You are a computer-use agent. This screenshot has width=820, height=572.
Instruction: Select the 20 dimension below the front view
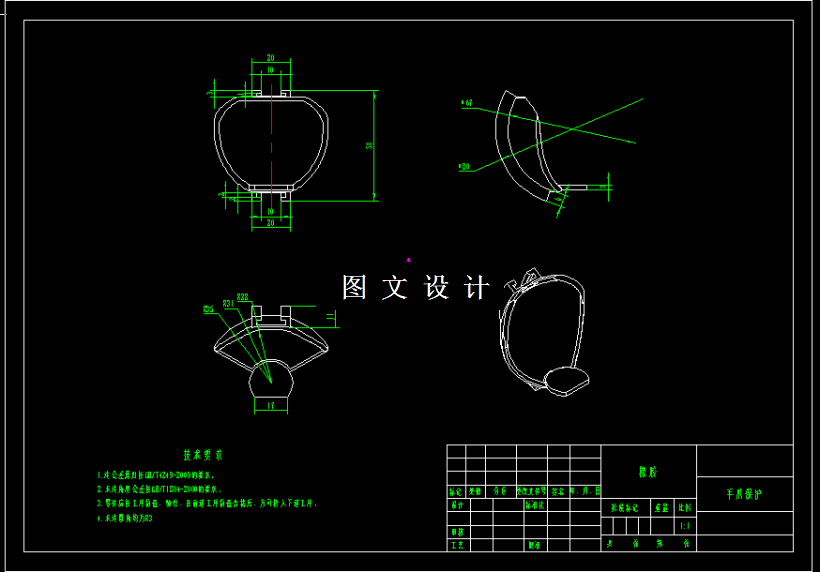(x=270, y=223)
